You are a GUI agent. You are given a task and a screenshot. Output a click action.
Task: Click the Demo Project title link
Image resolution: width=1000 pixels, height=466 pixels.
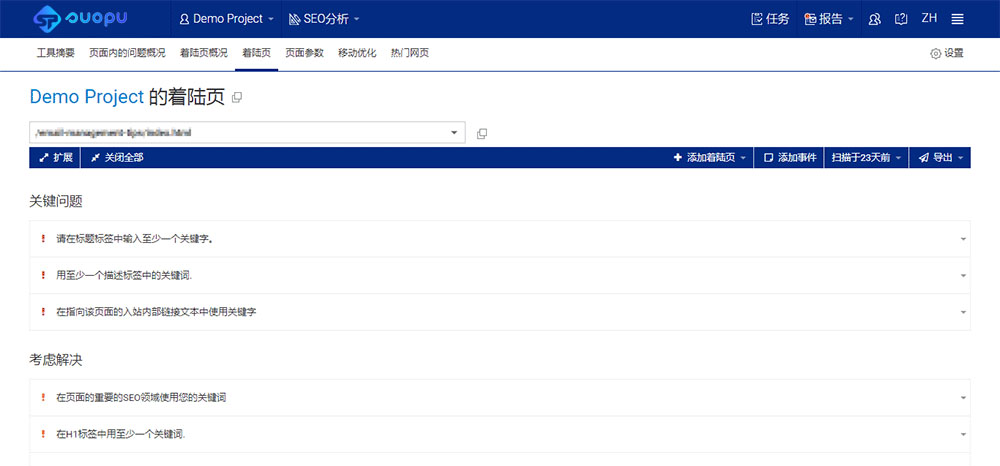87,97
